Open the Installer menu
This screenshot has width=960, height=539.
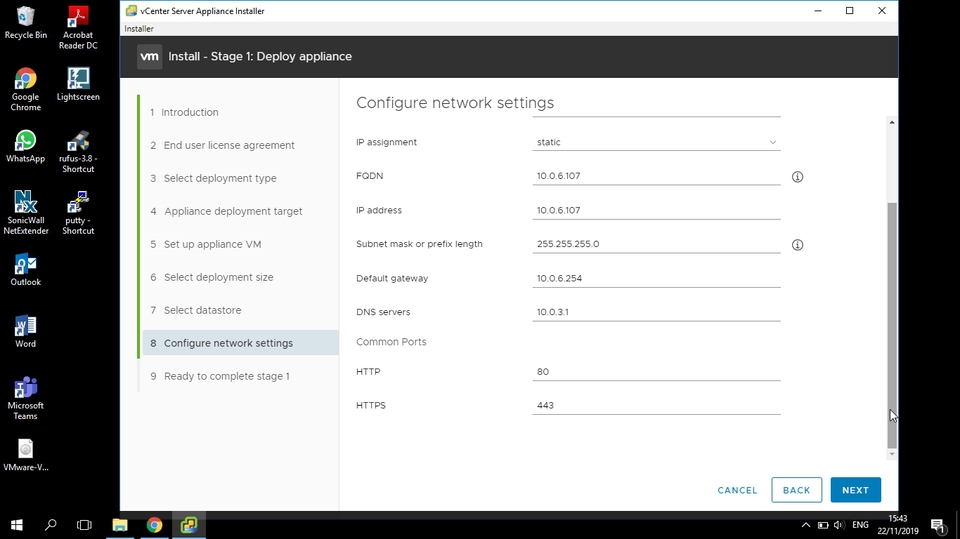[139, 29]
